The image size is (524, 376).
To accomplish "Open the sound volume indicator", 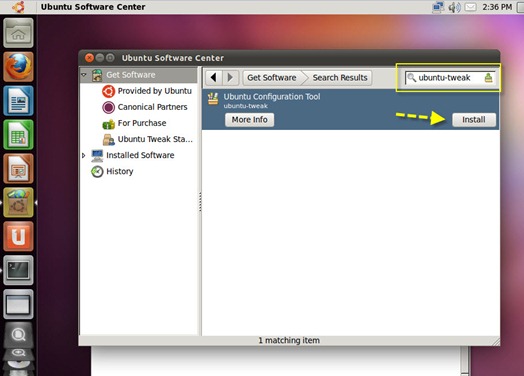I will tap(454, 7).
